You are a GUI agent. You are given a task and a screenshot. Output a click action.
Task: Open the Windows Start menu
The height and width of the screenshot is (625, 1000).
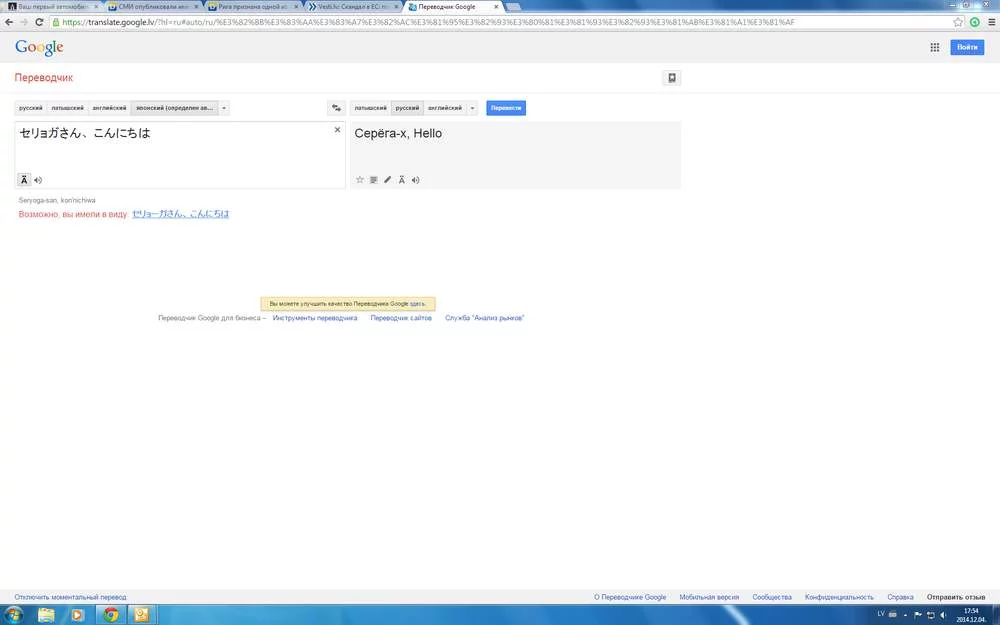click(13, 615)
